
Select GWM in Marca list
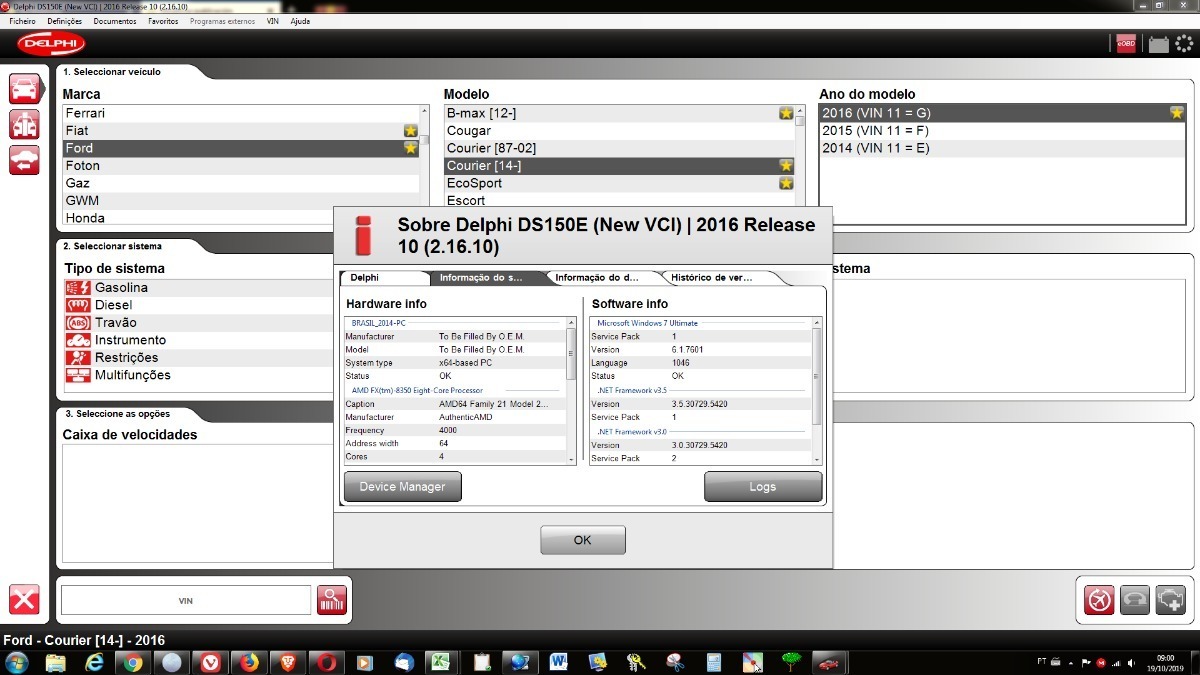click(242, 201)
